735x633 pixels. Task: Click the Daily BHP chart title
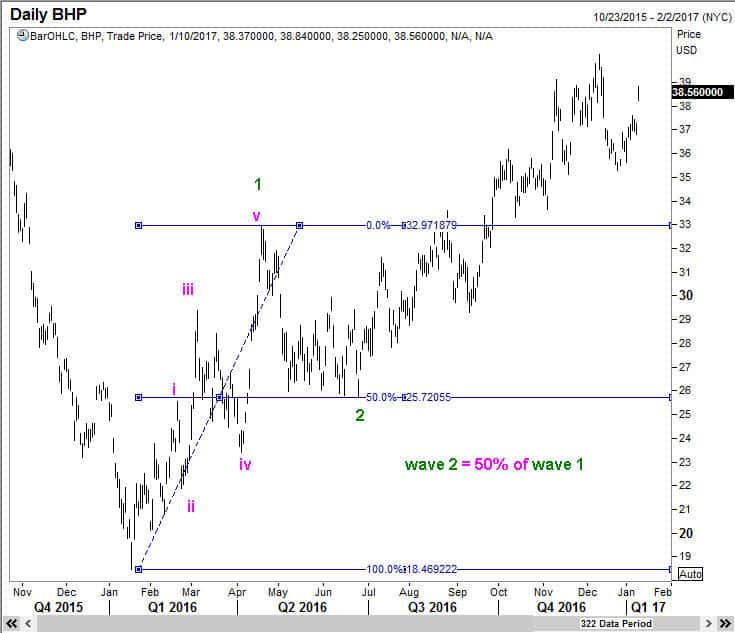[x=48, y=14]
